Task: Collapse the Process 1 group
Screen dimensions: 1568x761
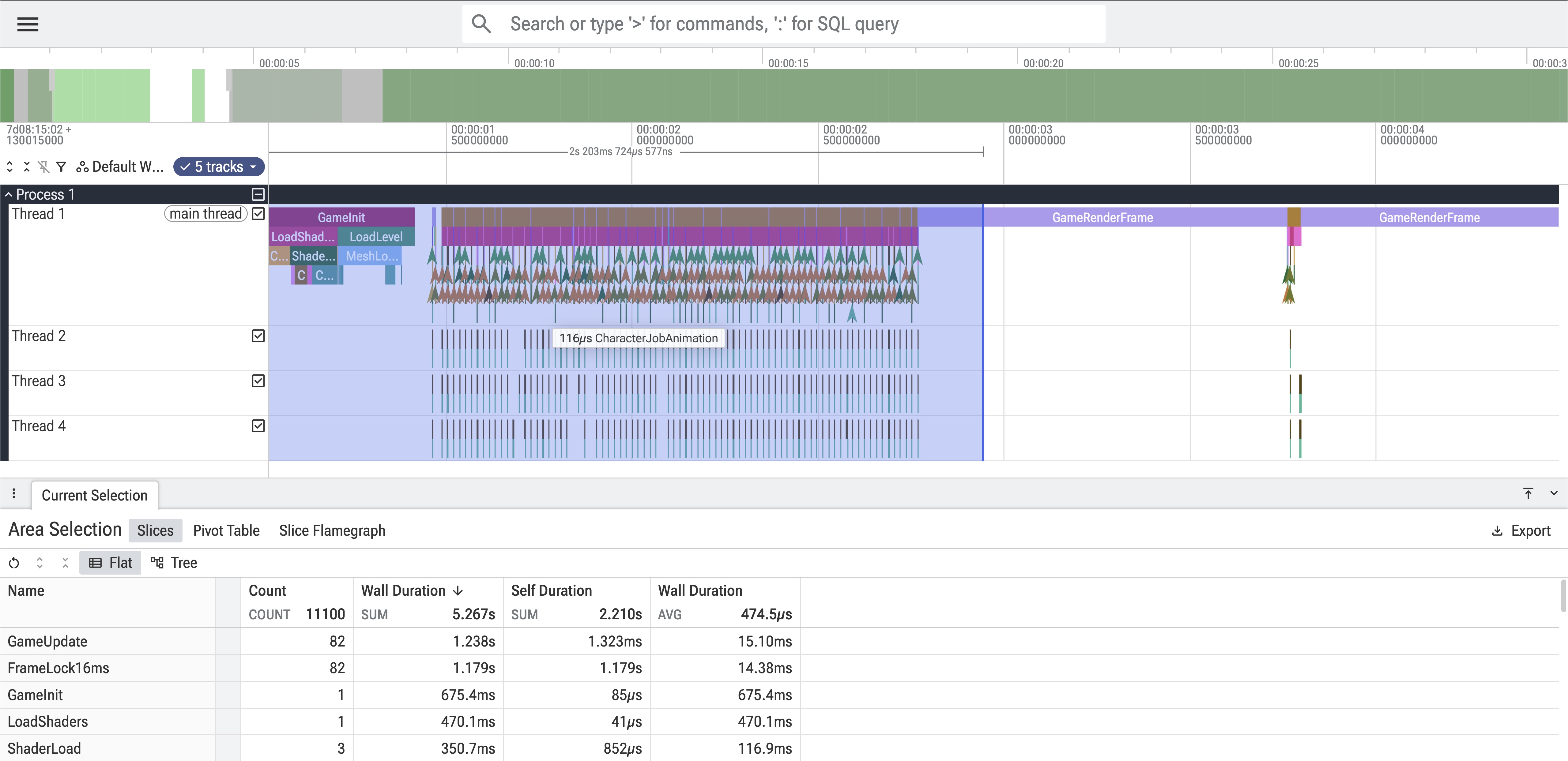Action: point(9,195)
